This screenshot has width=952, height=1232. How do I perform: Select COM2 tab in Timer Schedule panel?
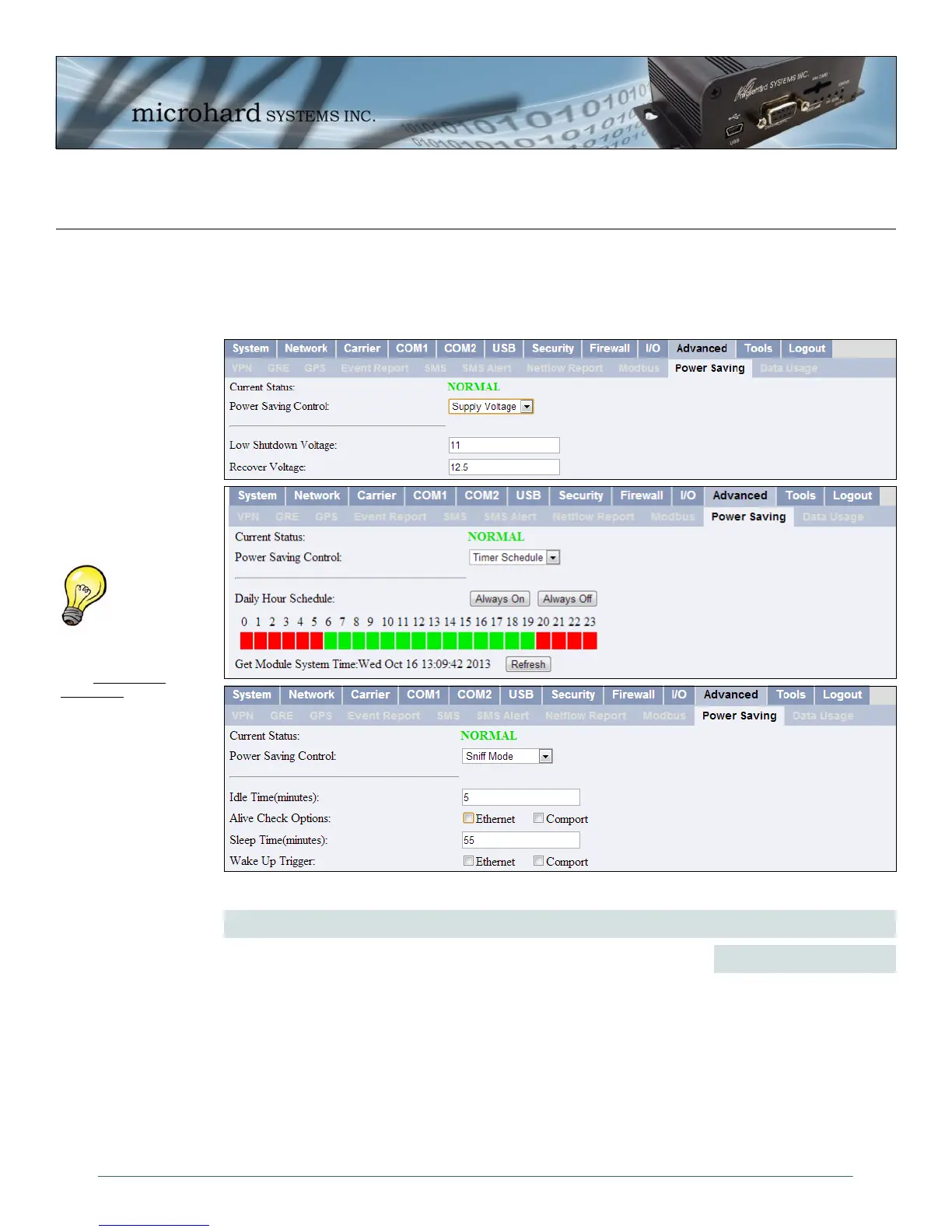pyautogui.click(x=481, y=495)
